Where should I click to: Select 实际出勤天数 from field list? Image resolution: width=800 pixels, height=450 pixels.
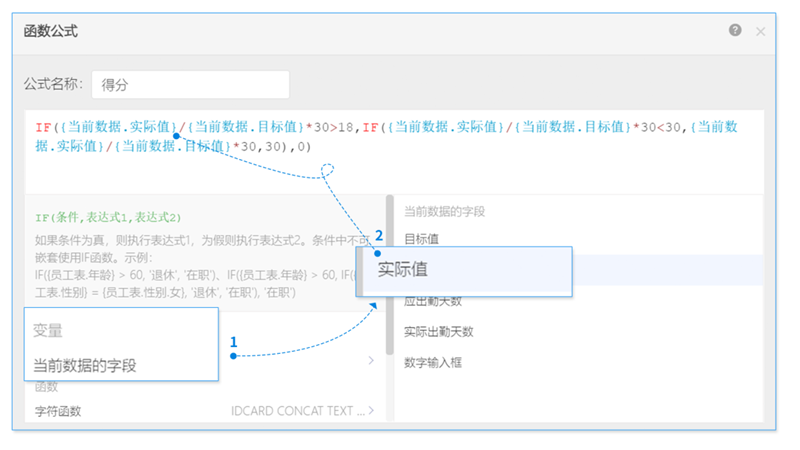click(438, 331)
